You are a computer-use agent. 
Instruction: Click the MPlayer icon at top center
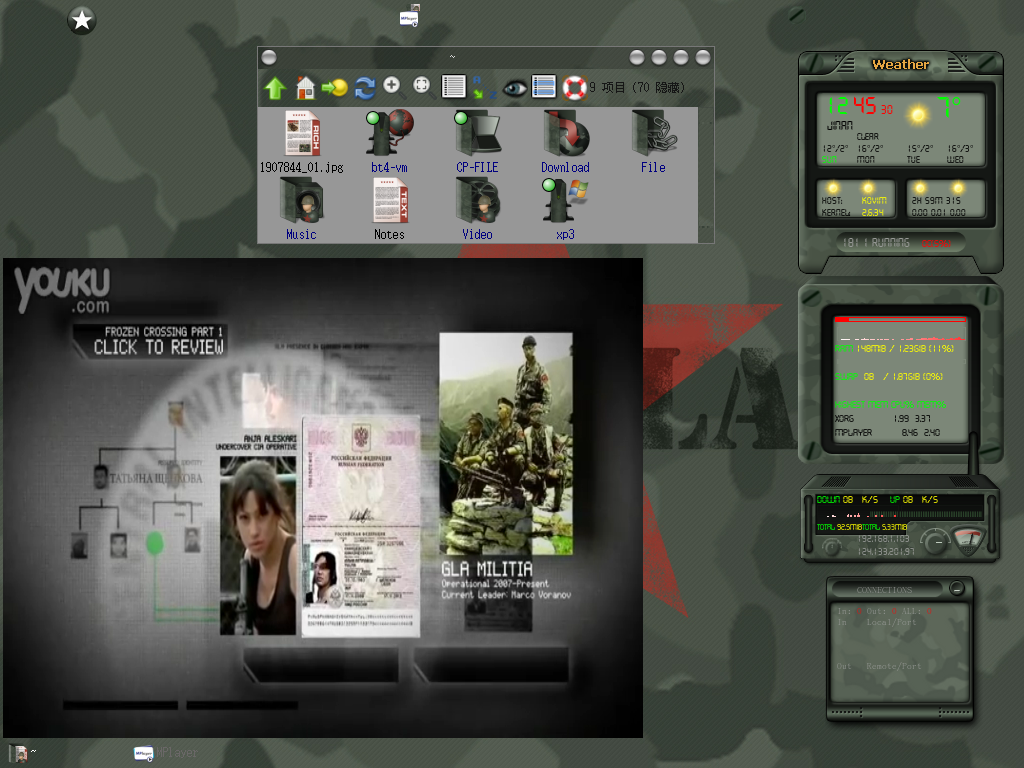409,16
